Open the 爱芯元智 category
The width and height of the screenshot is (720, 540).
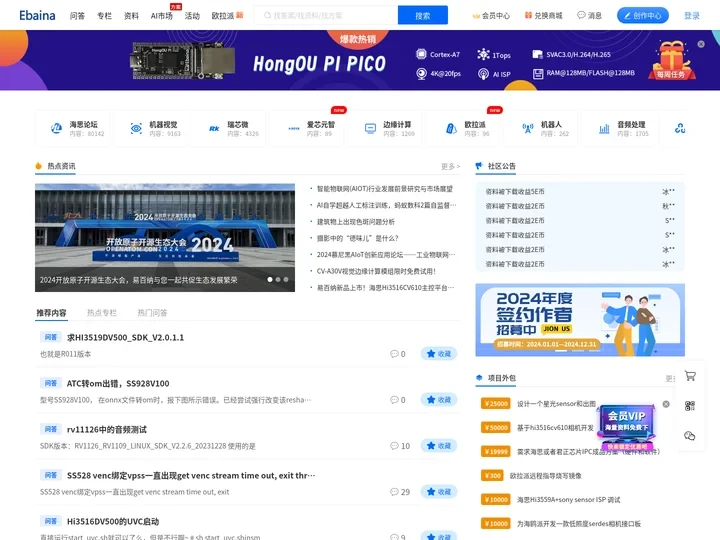click(x=307, y=129)
